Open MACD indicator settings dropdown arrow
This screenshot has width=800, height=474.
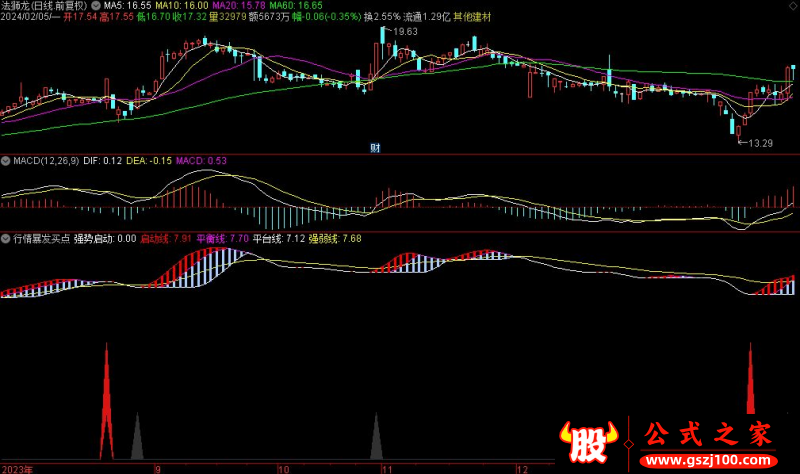coord(6,161)
